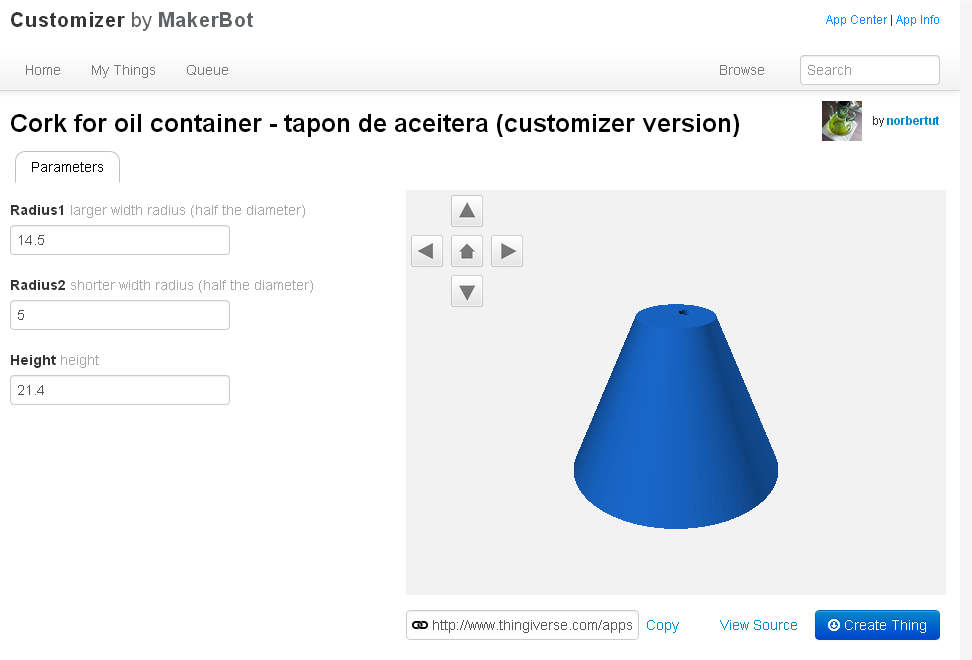Copy the share URL using Copy

click(662, 625)
